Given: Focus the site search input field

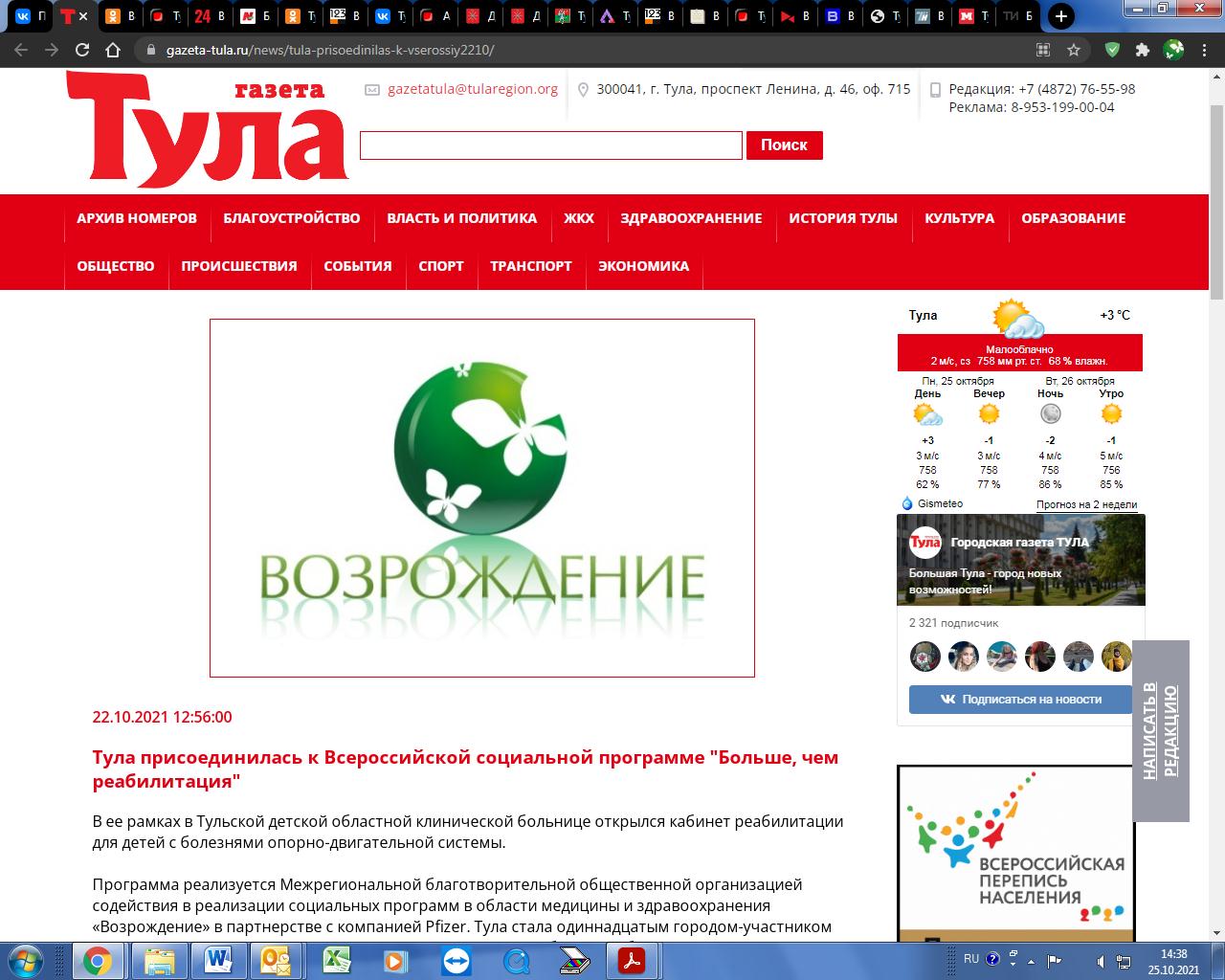Looking at the screenshot, I should 551,145.
